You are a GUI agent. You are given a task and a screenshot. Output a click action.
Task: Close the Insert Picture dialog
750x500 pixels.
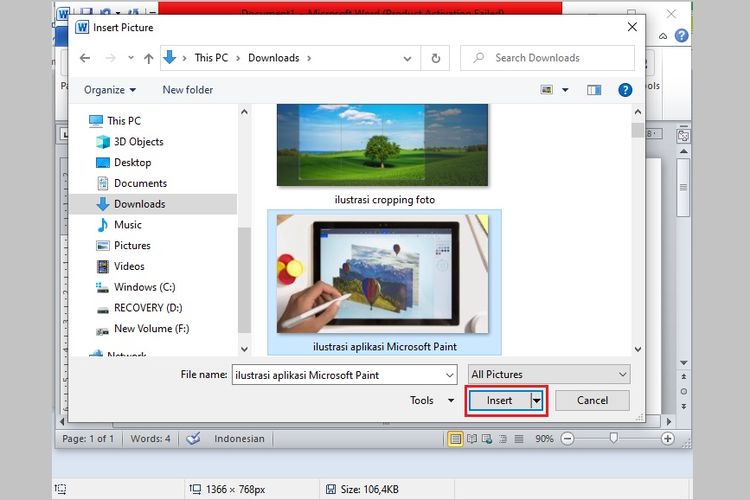pos(632,27)
